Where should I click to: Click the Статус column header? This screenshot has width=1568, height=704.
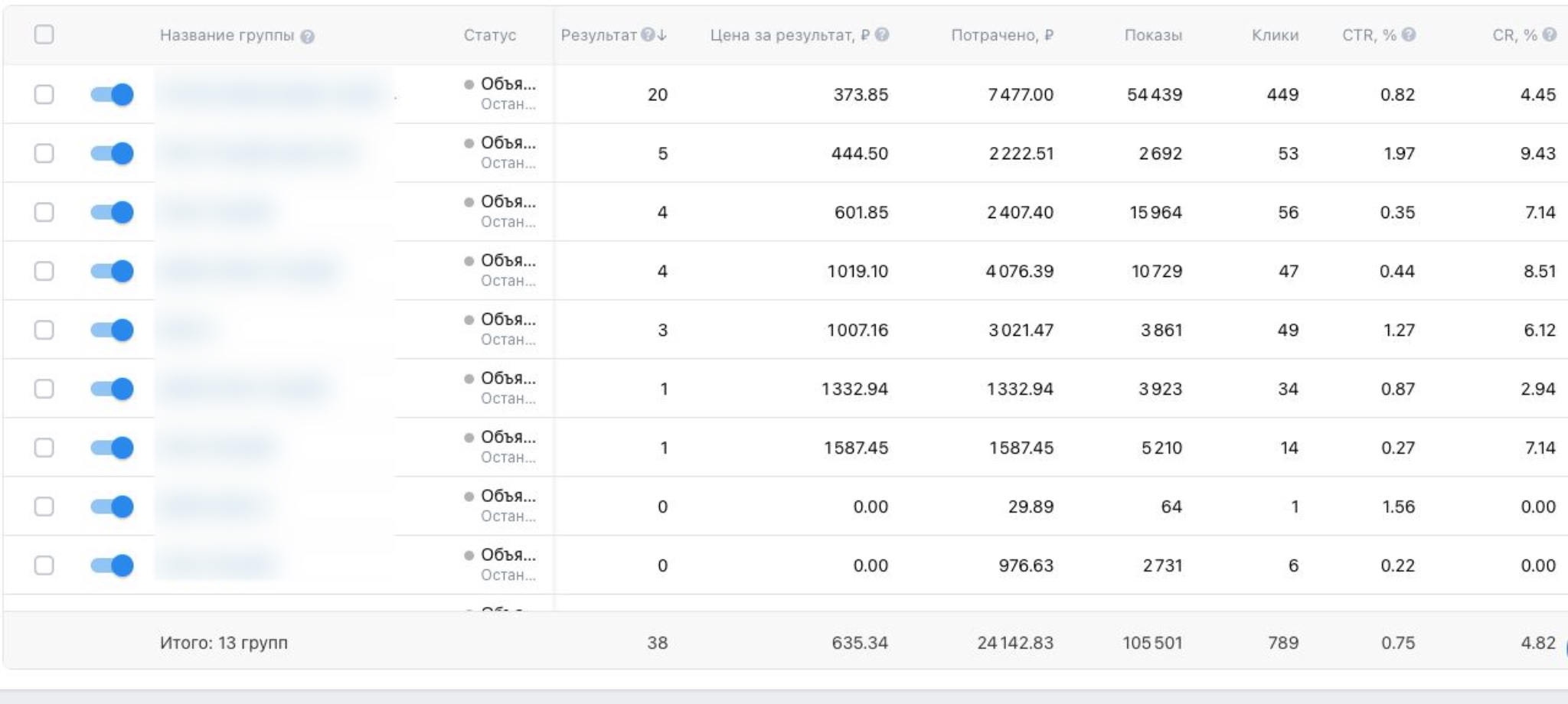tap(489, 35)
